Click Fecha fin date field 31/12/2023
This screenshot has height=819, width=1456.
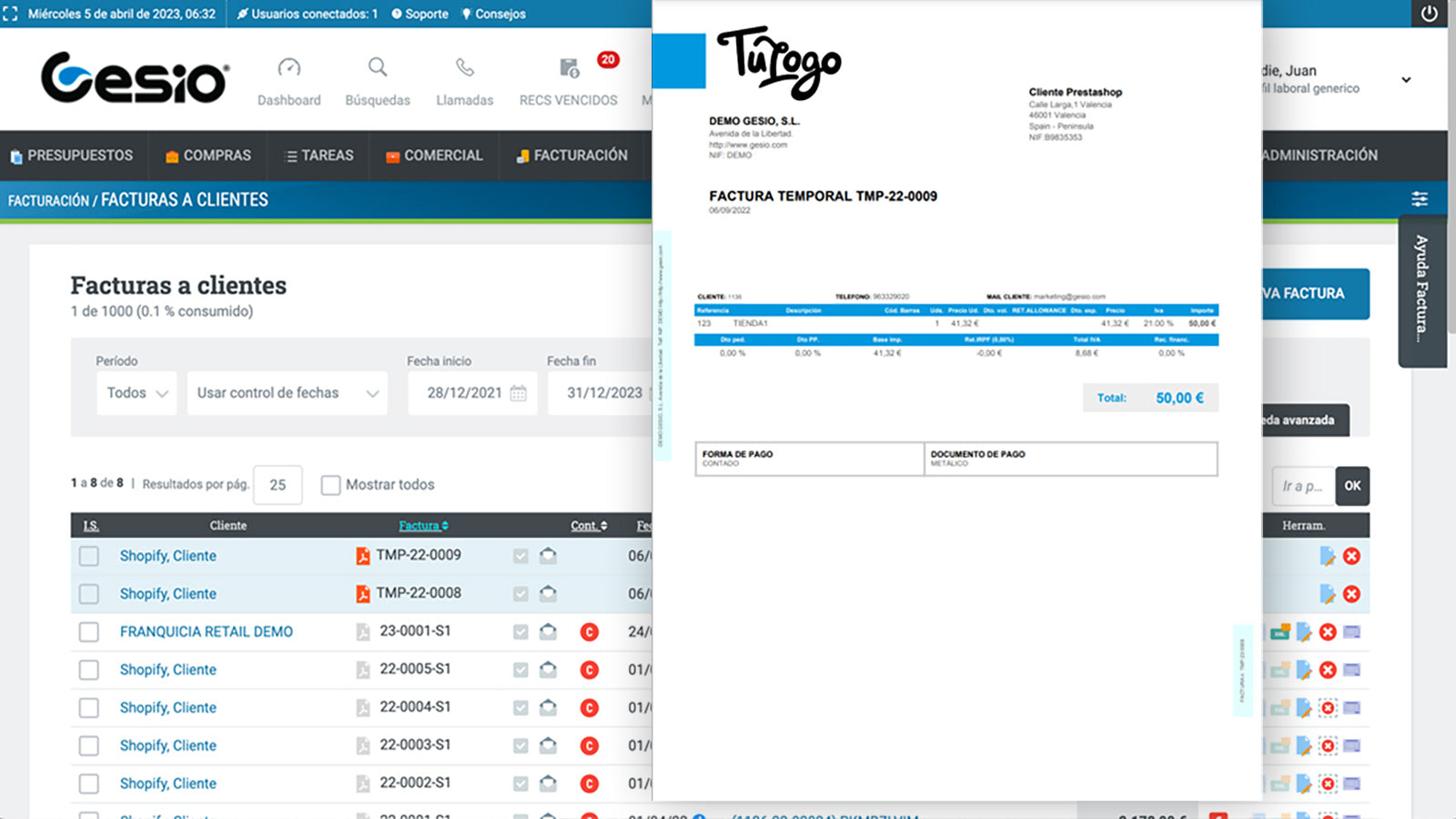pyautogui.click(x=601, y=393)
